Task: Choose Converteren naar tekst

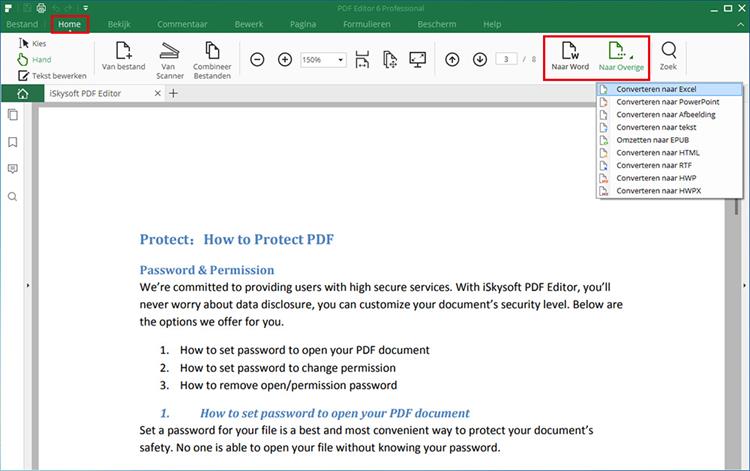Action: [670, 127]
